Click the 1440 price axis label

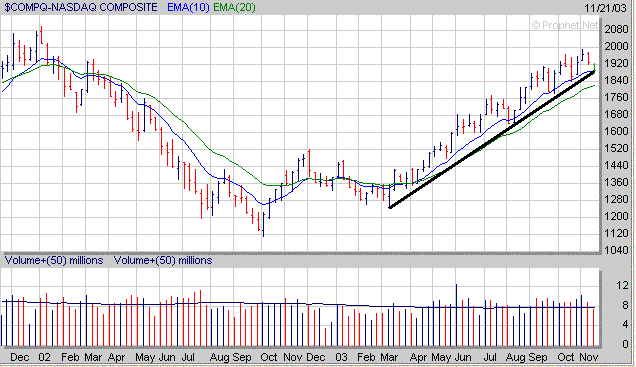click(616, 165)
